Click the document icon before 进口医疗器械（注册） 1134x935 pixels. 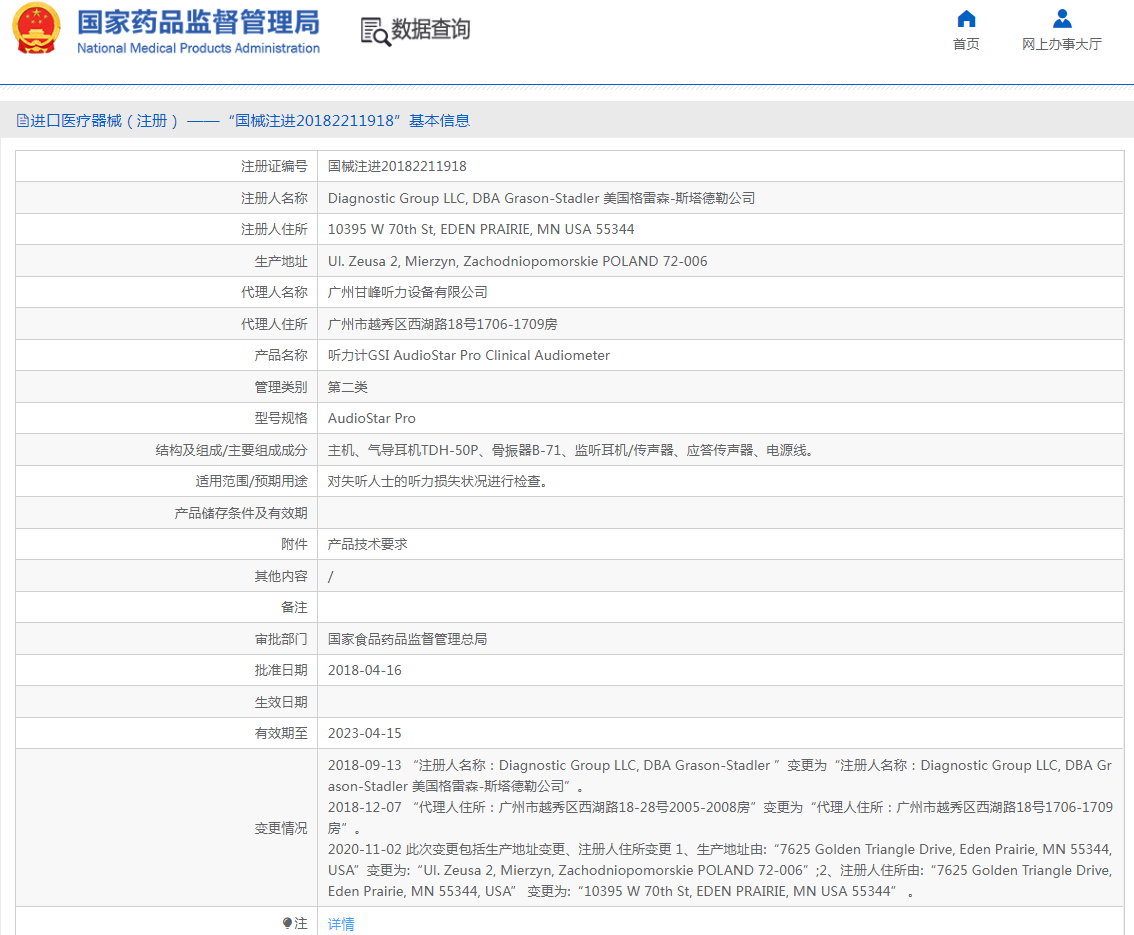22,120
